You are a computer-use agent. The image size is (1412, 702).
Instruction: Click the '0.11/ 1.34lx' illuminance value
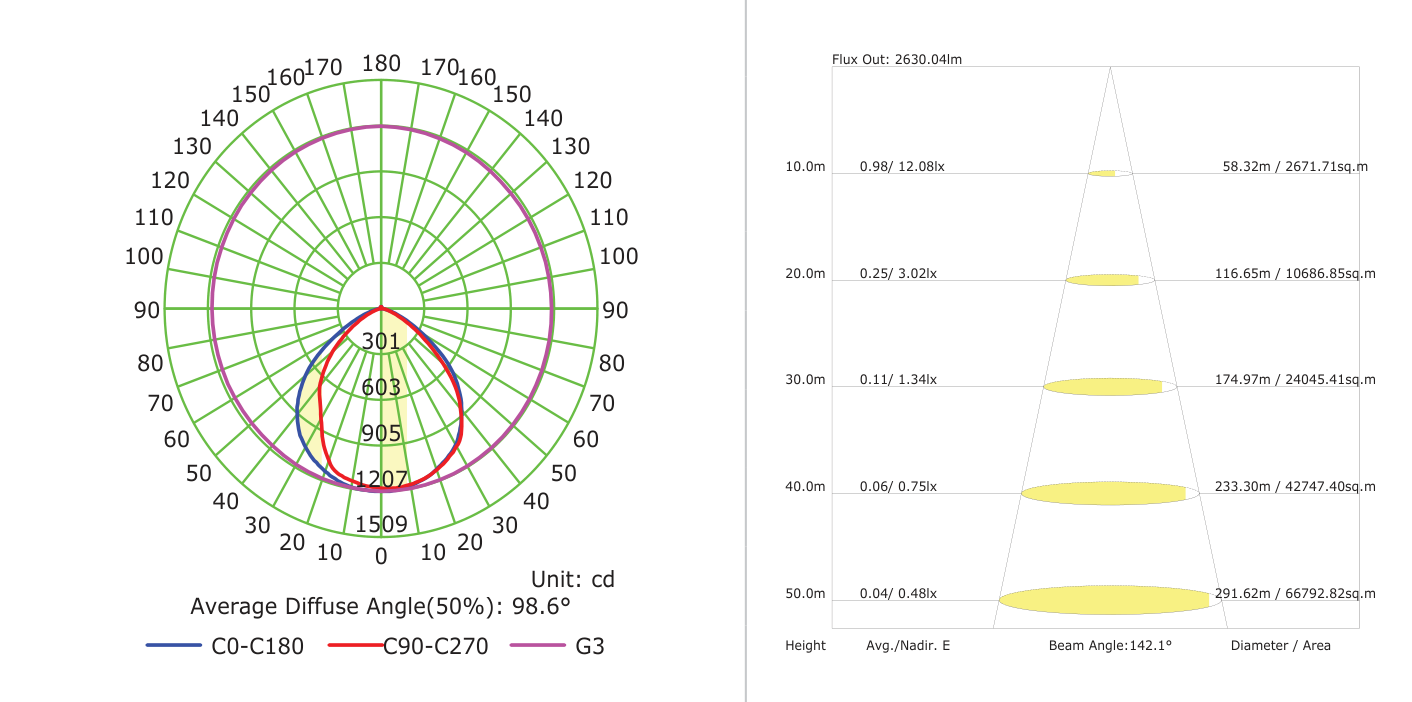(x=898, y=380)
